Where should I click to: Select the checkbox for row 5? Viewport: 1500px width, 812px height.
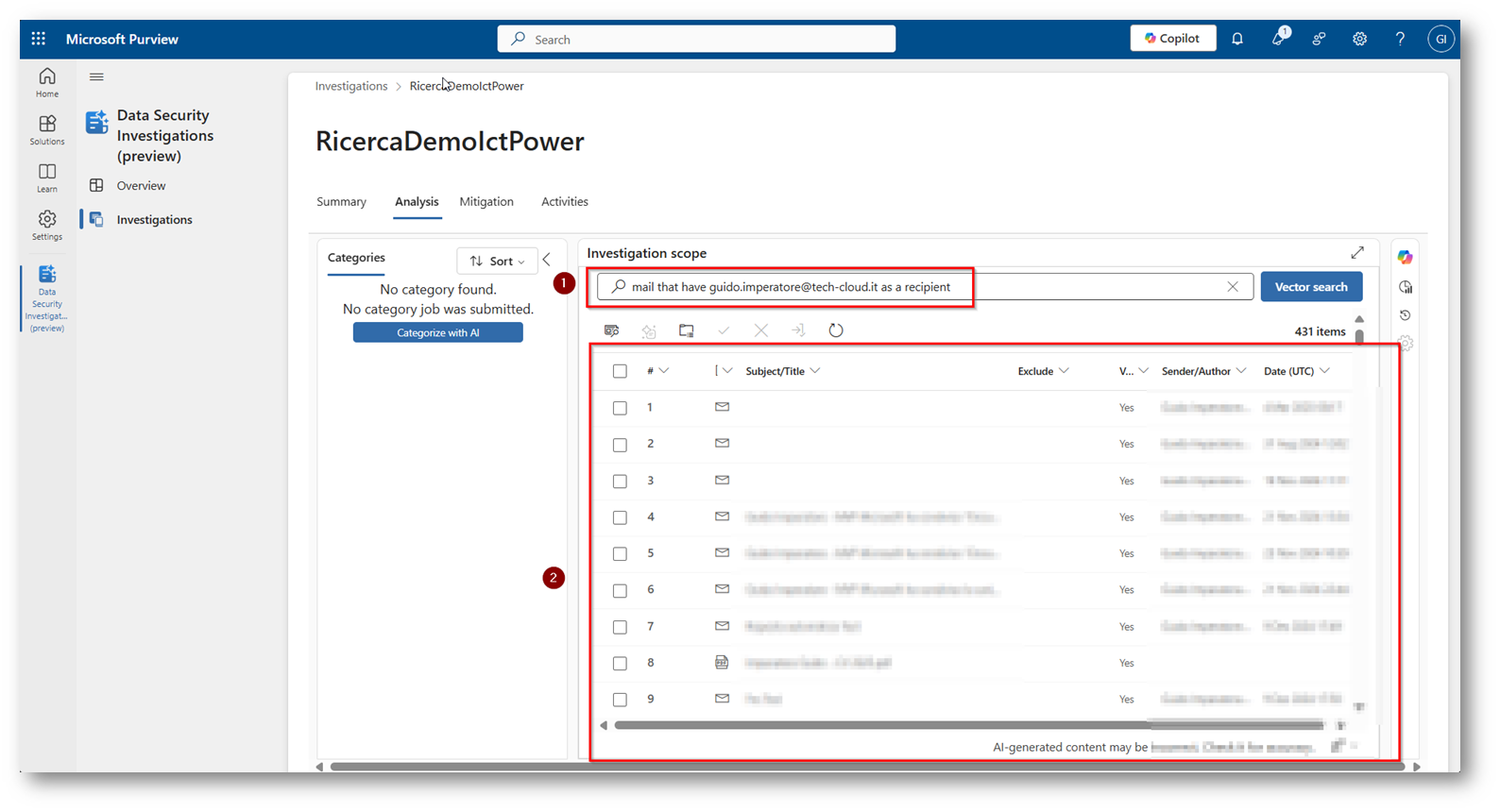click(620, 554)
